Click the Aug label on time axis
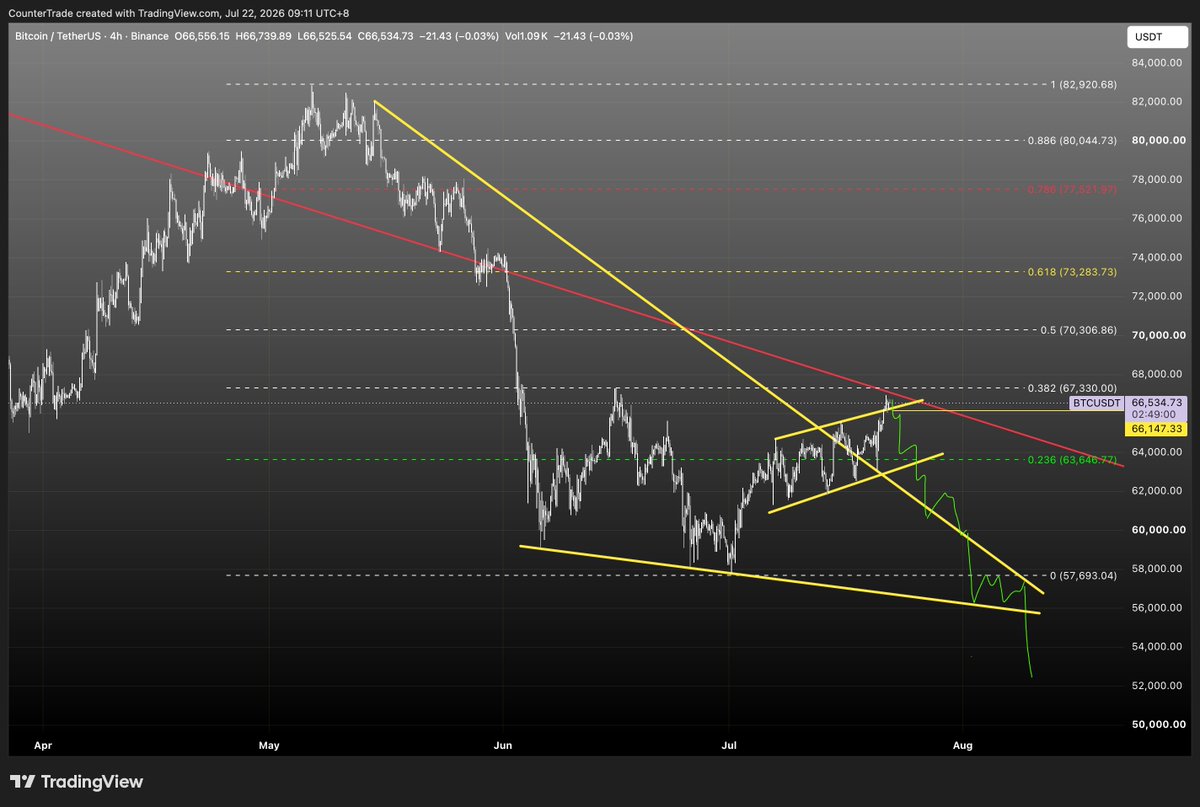This screenshot has height=807, width=1200. [963, 746]
